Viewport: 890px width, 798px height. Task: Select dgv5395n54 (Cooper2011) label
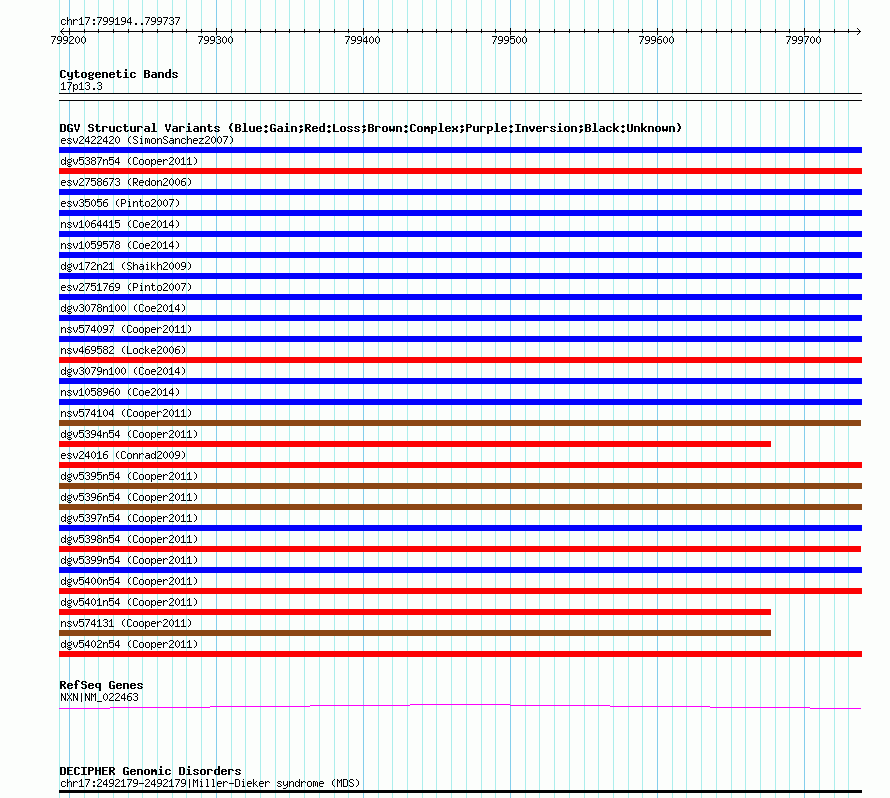[x=129, y=476]
